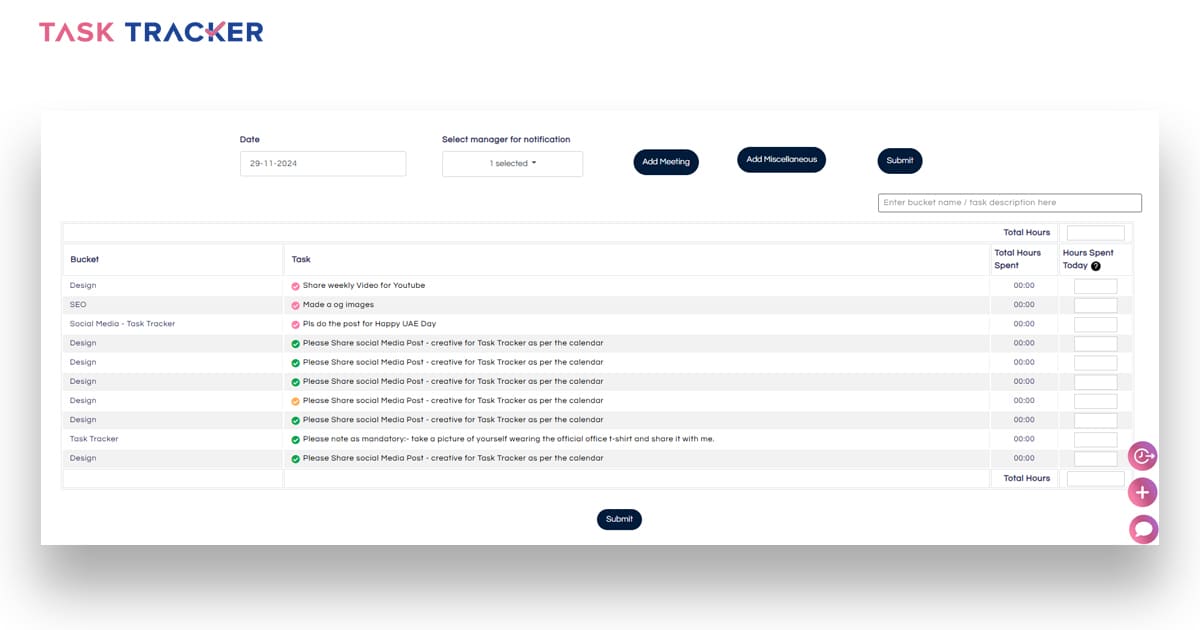Open the floating chat icon

1143,528
